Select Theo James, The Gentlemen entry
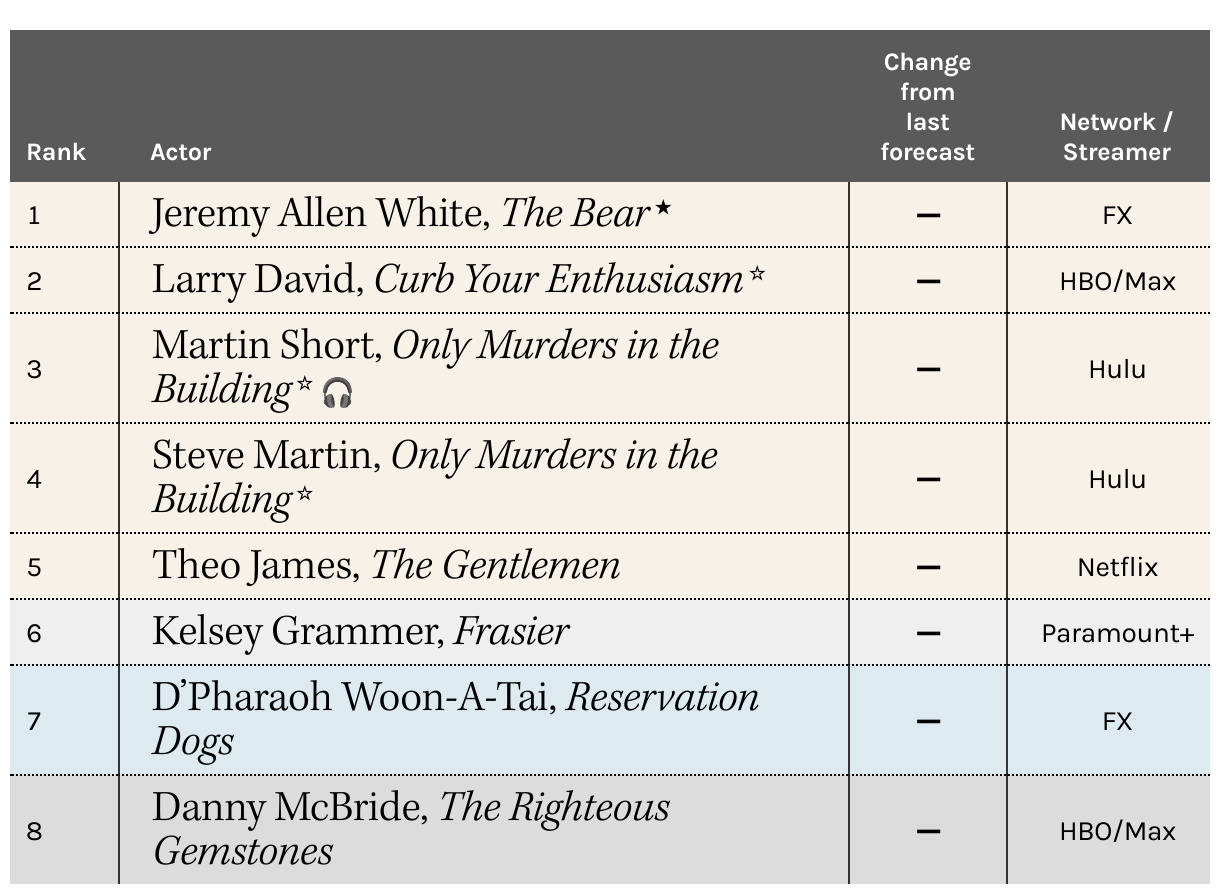Screen dimensions: 1220x894 pos(386,566)
